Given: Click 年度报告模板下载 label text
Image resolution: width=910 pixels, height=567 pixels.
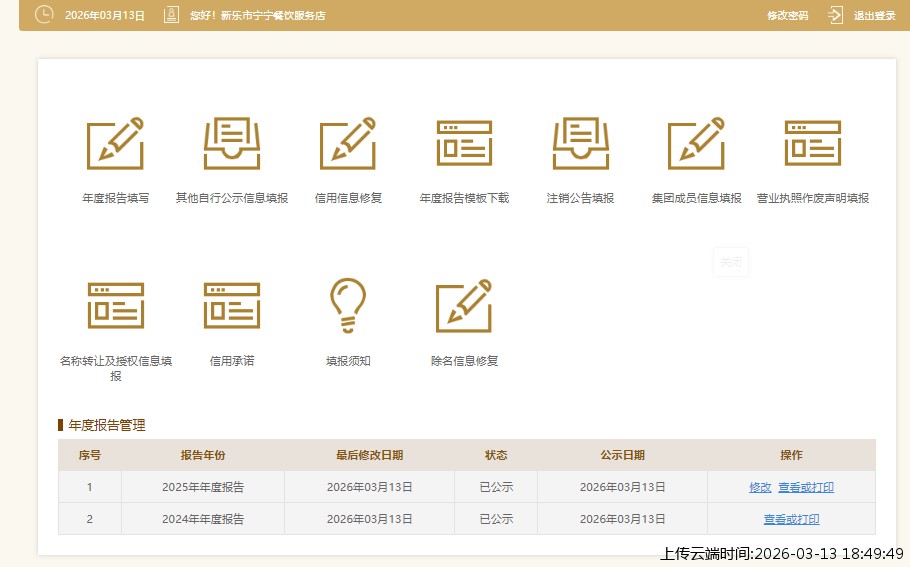Looking at the screenshot, I should (x=464, y=198).
